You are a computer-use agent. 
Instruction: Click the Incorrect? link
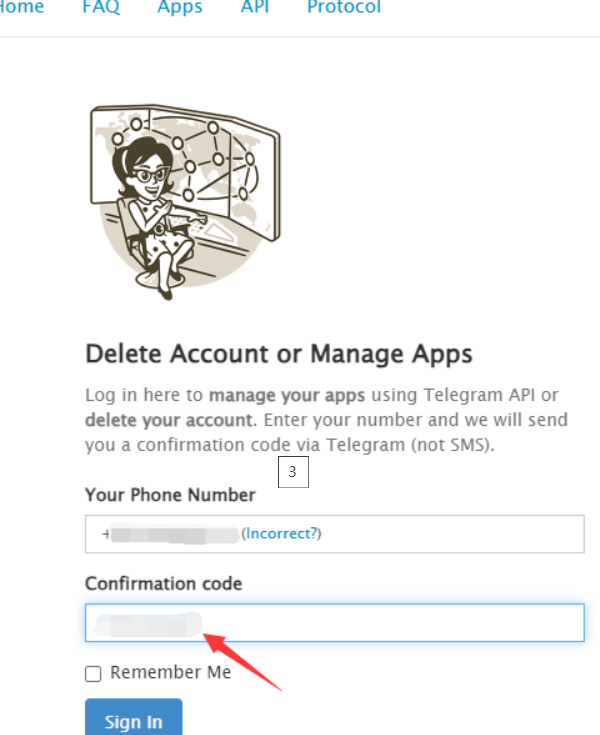click(x=281, y=534)
